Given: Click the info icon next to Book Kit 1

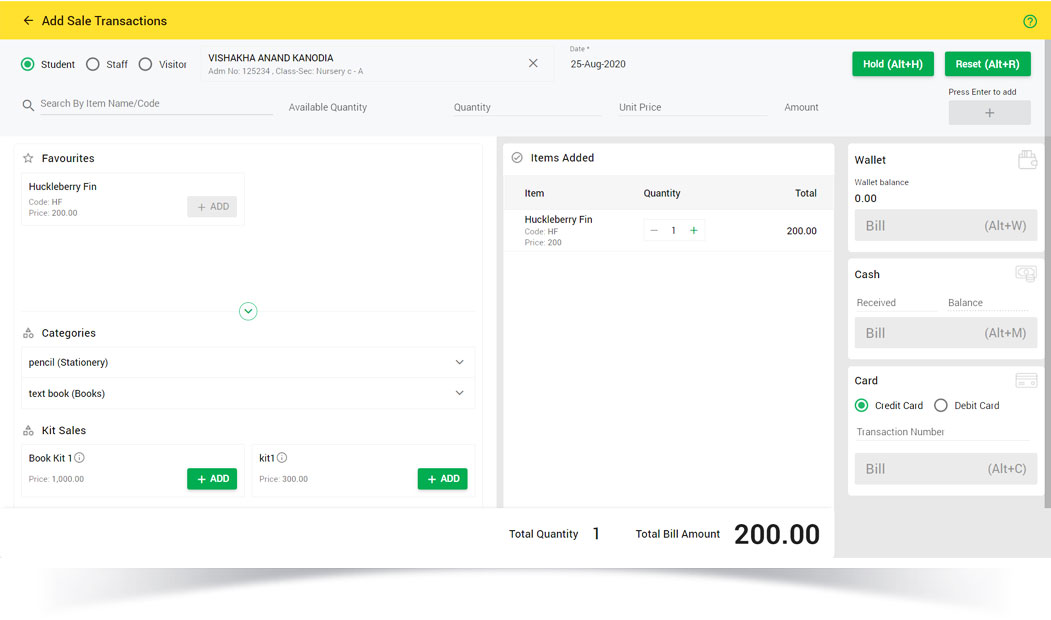Looking at the screenshot, I should coord(80,458).
